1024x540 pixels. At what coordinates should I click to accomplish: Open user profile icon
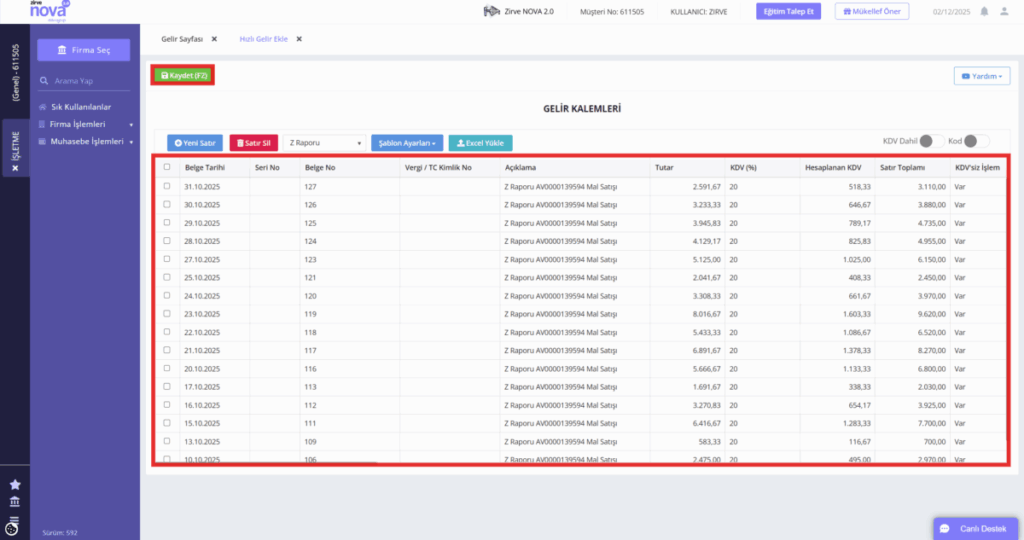tap(1004, 12)
